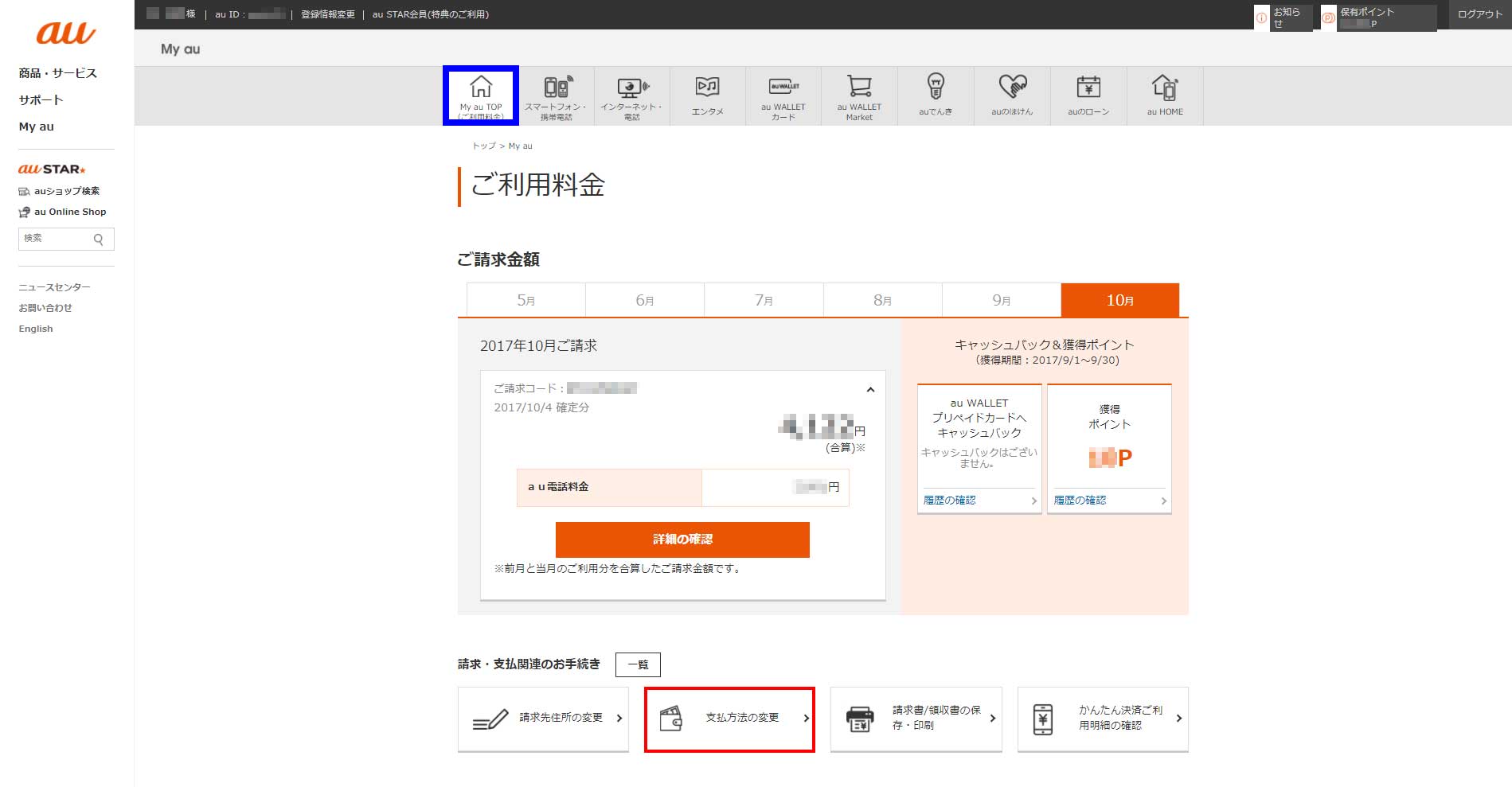Open auでんき light bulb icon
Image resolution: width=1512 pixels, height=787 pixels.
[x=936, y=86]
